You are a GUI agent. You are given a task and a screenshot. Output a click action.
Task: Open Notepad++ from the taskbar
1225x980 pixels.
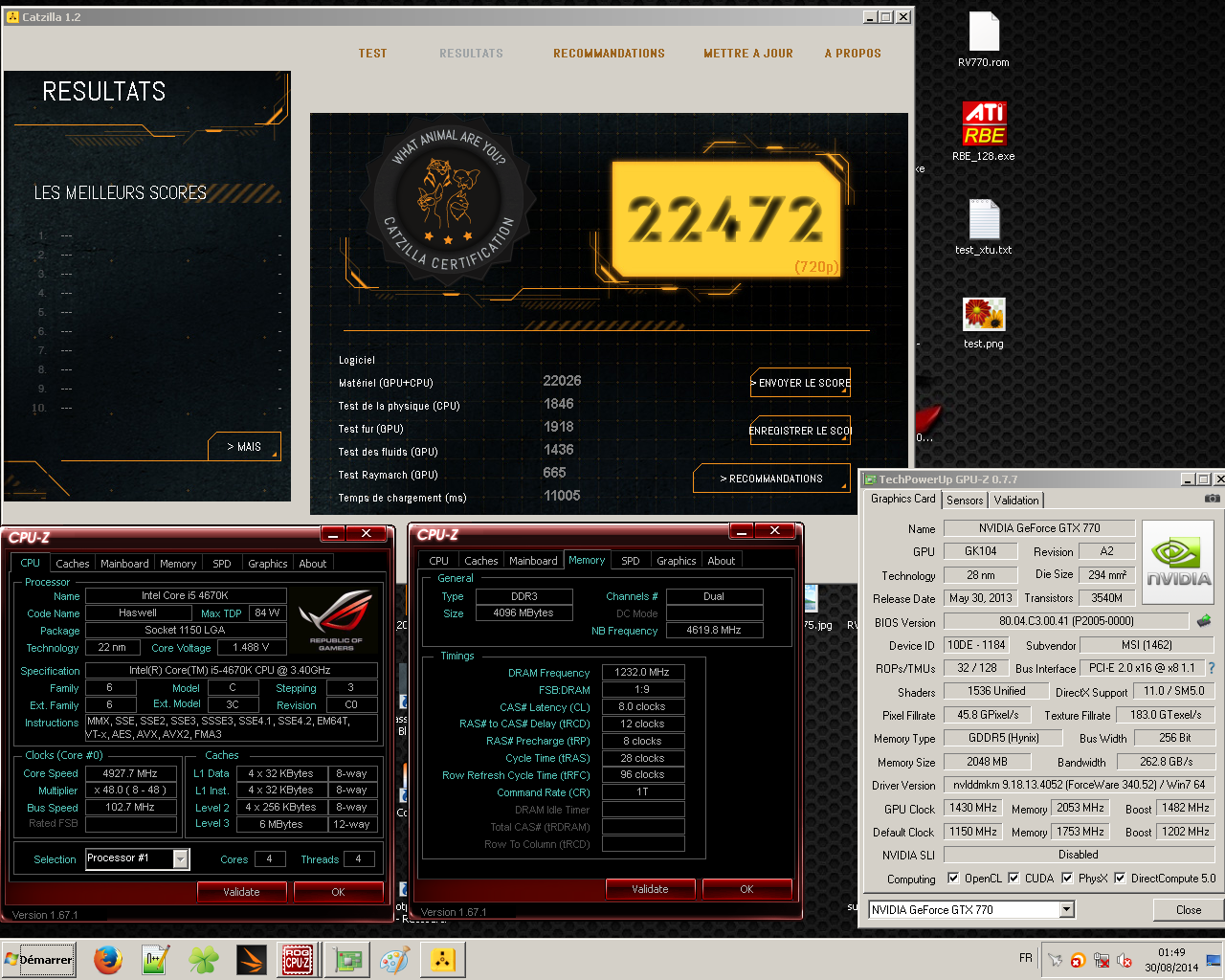click(156, 960)
